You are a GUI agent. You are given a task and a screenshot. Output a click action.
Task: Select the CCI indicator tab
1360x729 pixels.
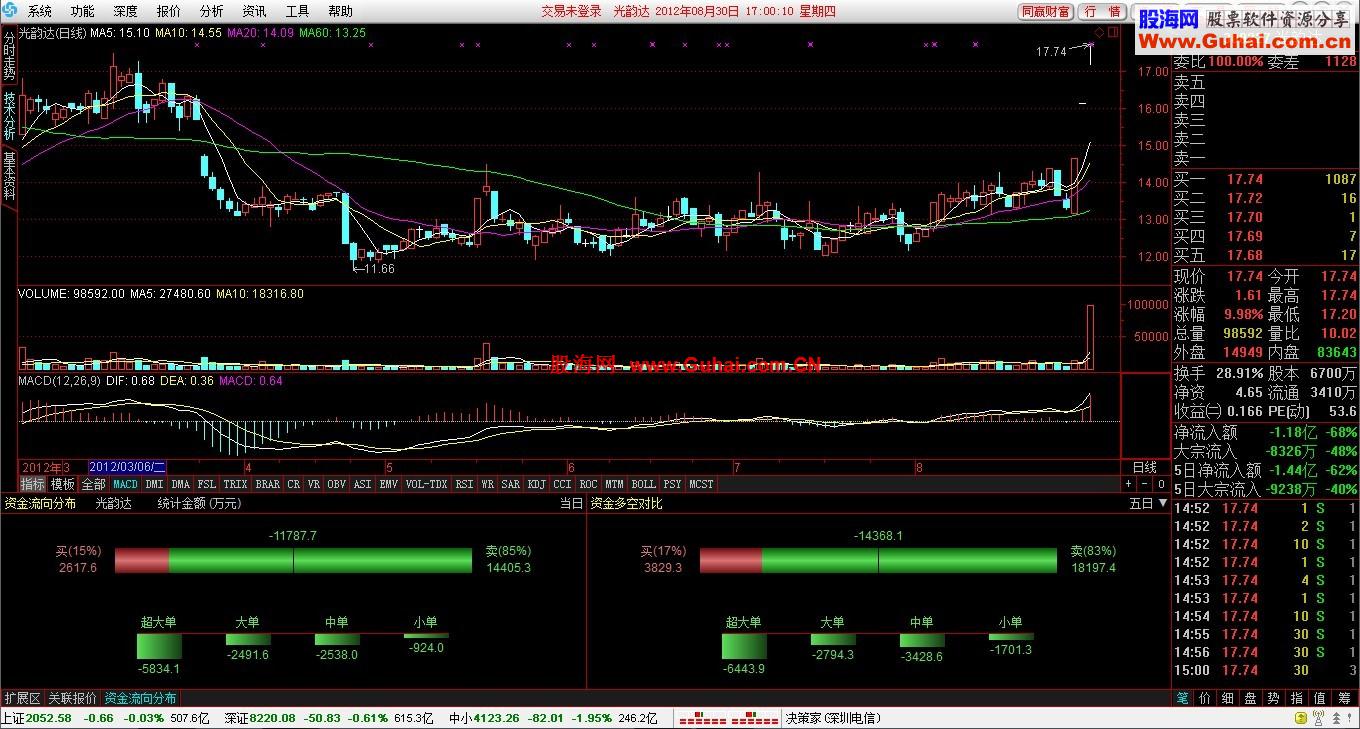563,484
